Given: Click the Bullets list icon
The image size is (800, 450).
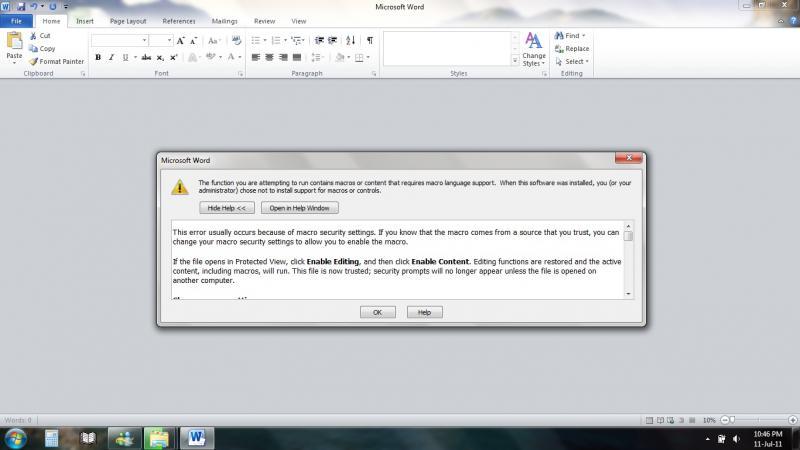Looking at the screenshot, I should [256, 40].
